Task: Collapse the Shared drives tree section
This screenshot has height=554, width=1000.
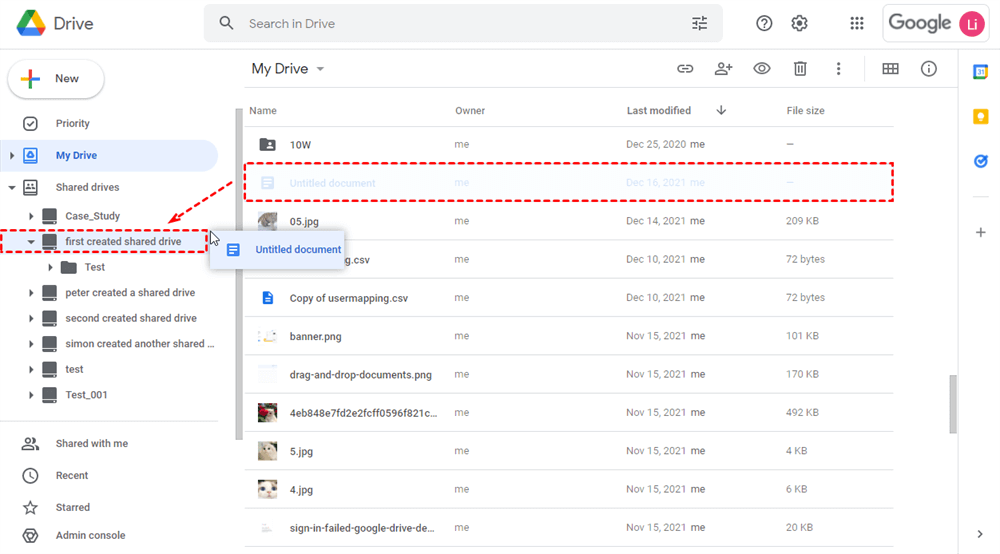Action: pos(12,187)
